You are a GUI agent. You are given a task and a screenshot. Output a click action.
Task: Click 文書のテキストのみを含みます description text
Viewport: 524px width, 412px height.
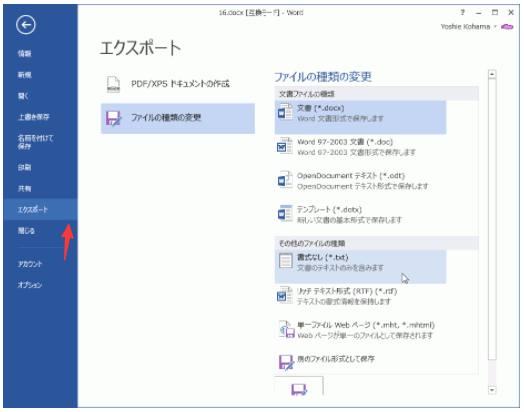click(x=340, y=268)
